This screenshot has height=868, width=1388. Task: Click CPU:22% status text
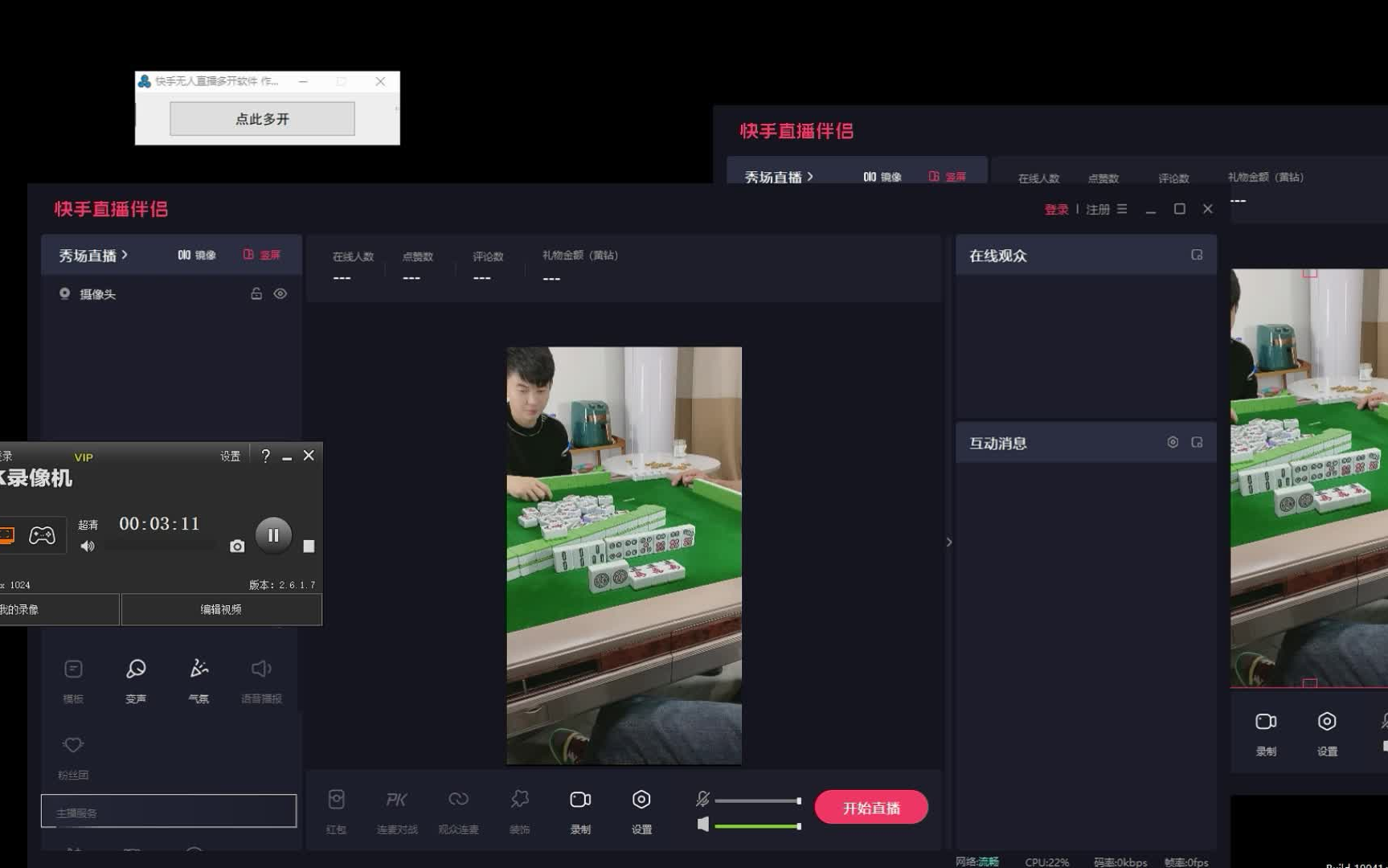1046,862
